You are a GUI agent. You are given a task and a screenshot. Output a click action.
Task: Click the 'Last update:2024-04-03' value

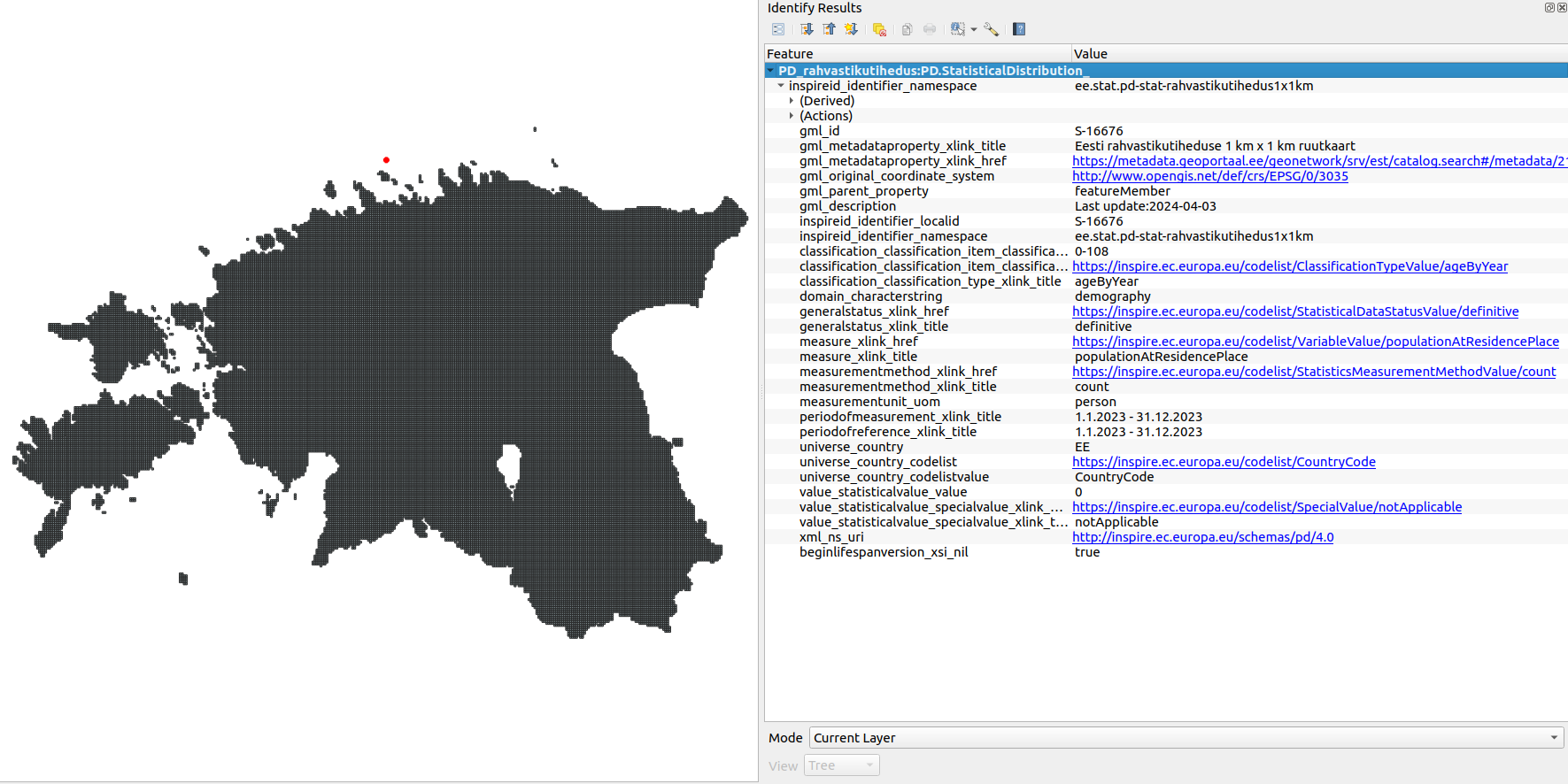(1146, 206)
